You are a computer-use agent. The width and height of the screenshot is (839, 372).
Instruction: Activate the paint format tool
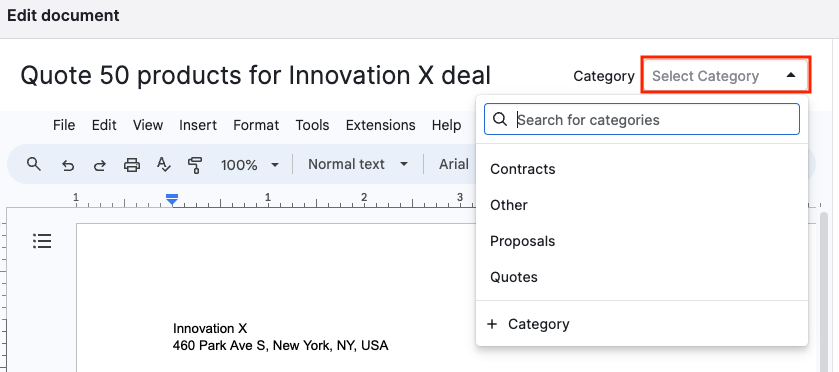[196, 165]
